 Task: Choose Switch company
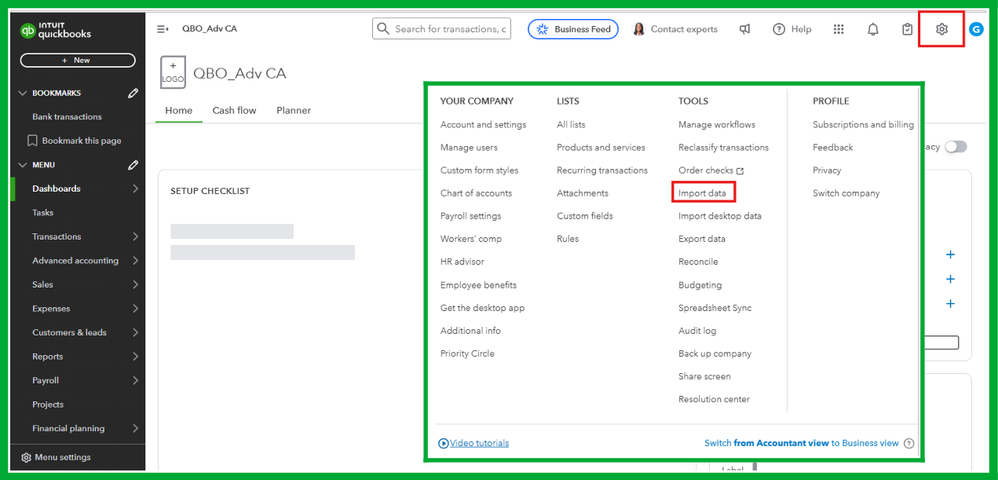[x=846, y=193]
